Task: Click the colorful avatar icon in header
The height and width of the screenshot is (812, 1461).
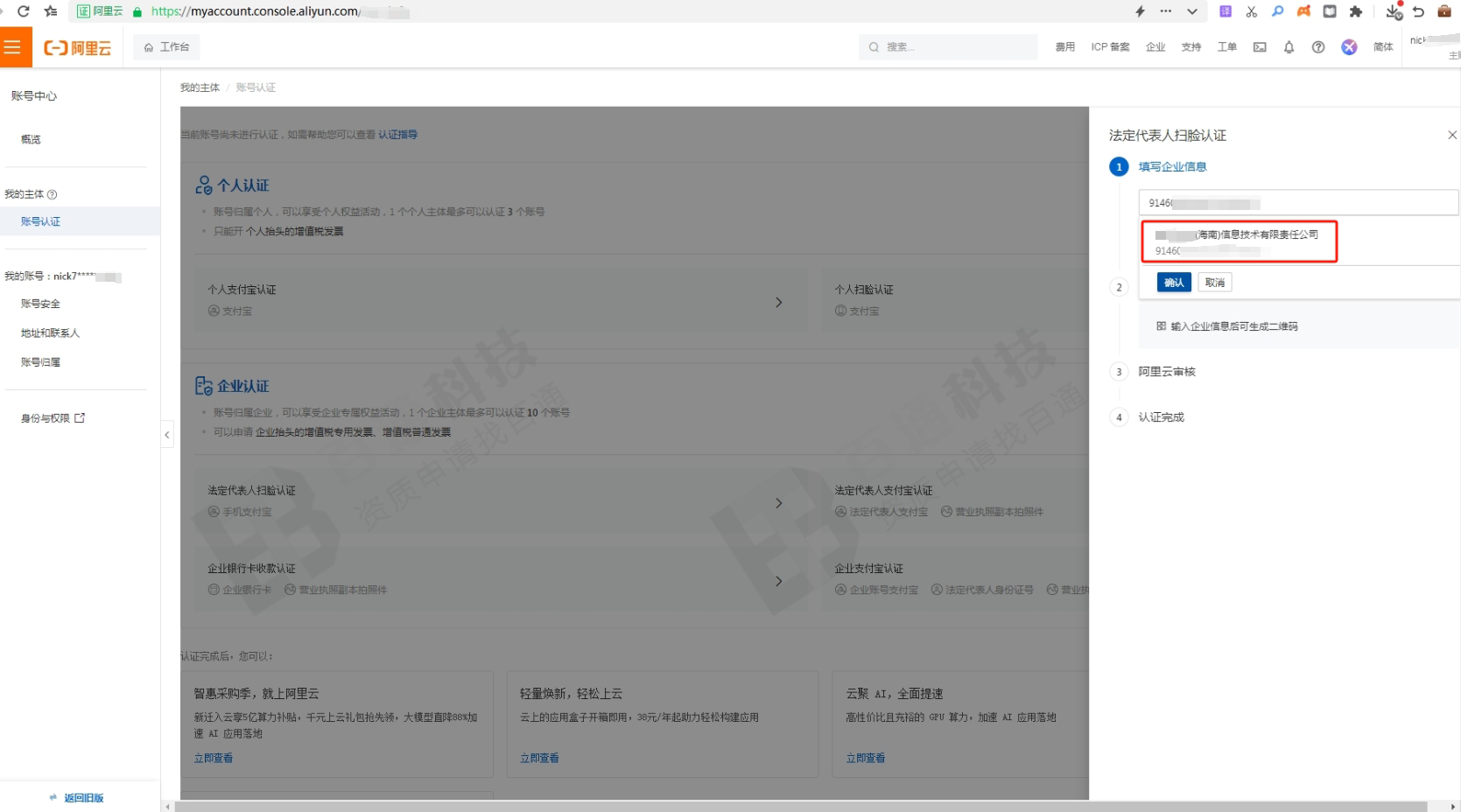Action: pos(1349,47)
